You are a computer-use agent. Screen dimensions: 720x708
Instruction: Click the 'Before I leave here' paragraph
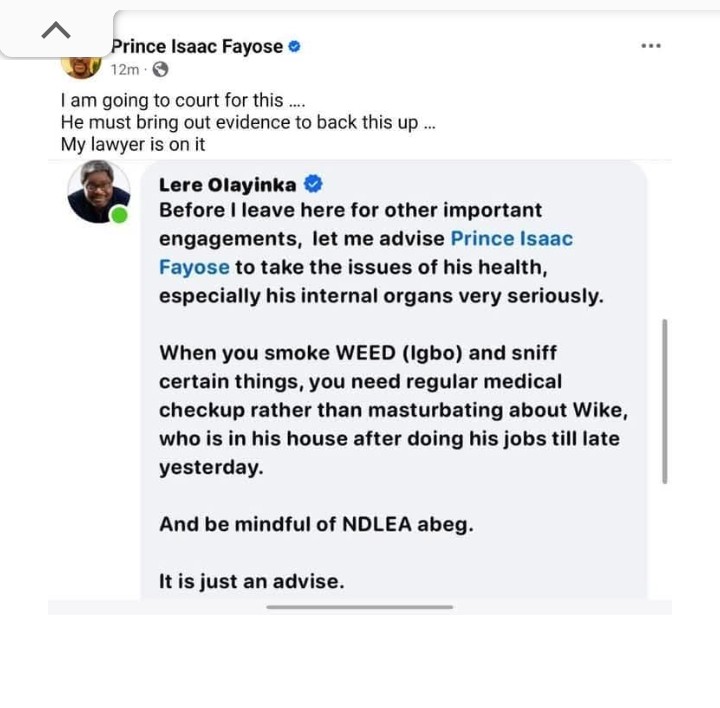380,253
